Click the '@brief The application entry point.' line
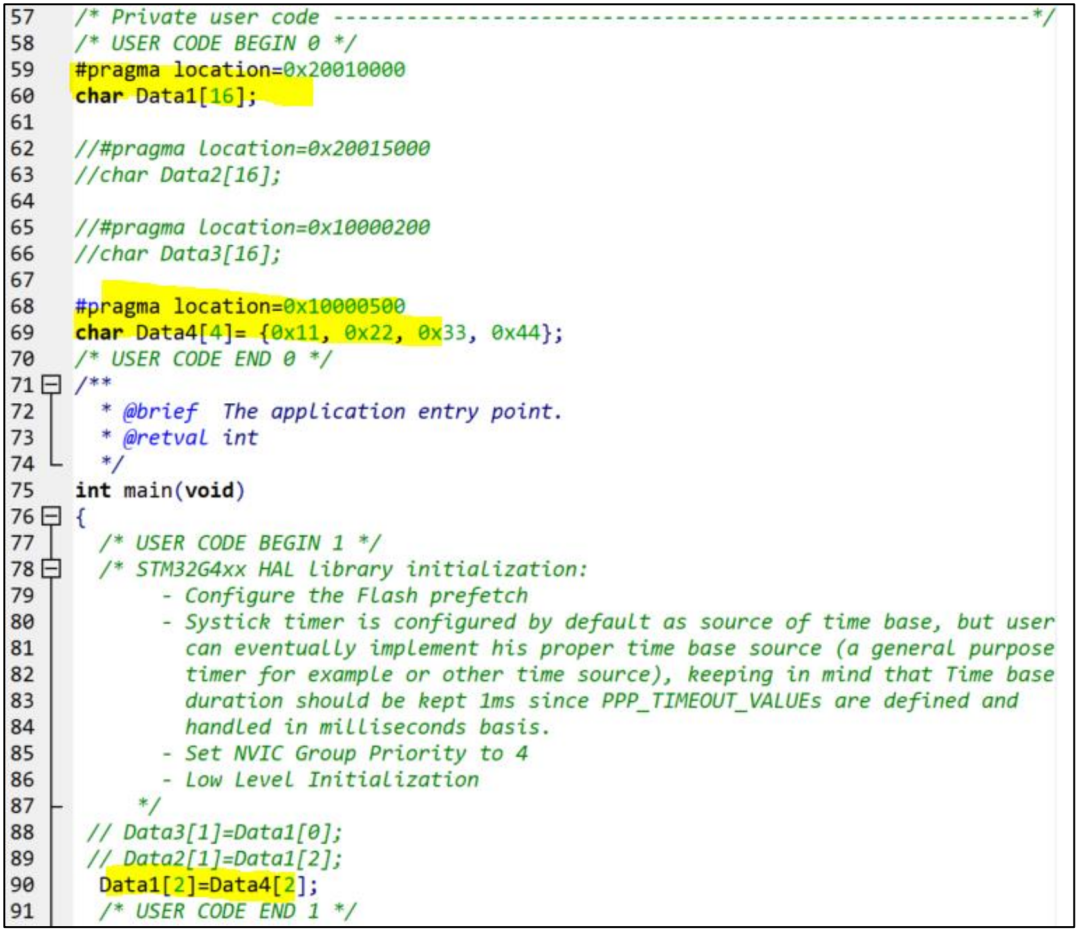Image resolution: width=1080 pixels, height=935 pixels. [331, 411]
